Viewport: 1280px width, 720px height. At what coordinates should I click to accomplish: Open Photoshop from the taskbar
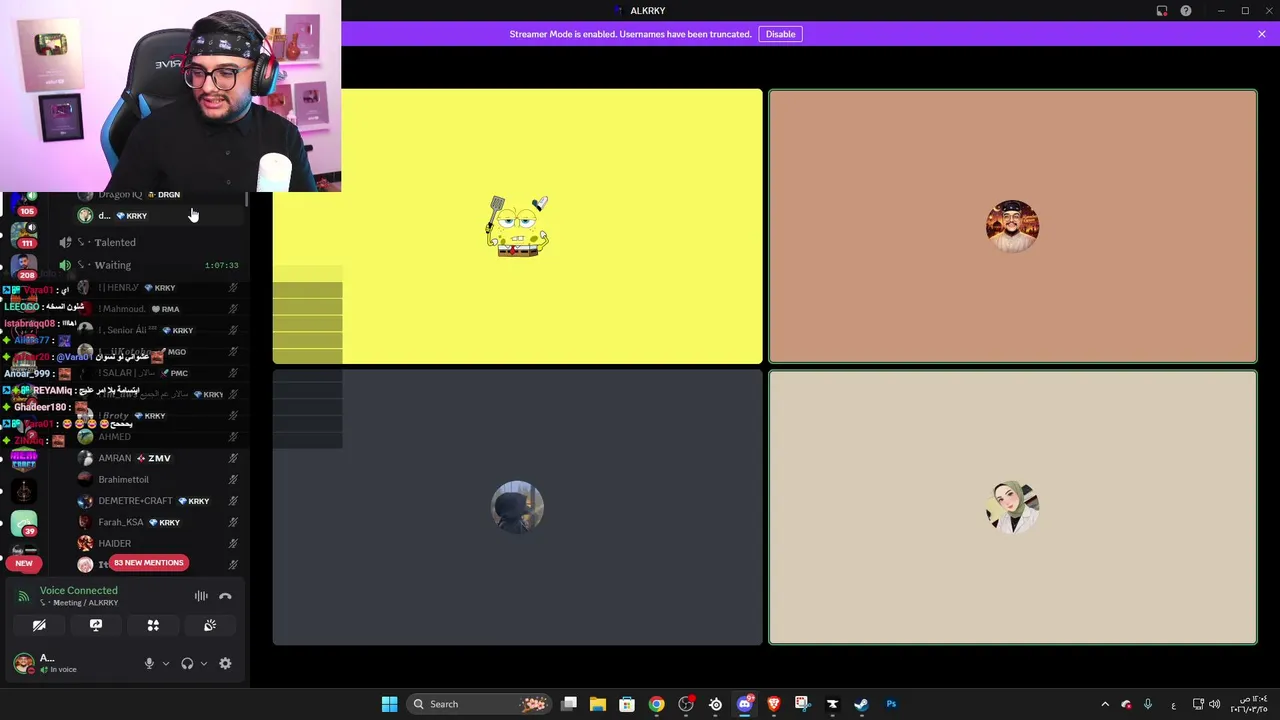pos(891,704)
